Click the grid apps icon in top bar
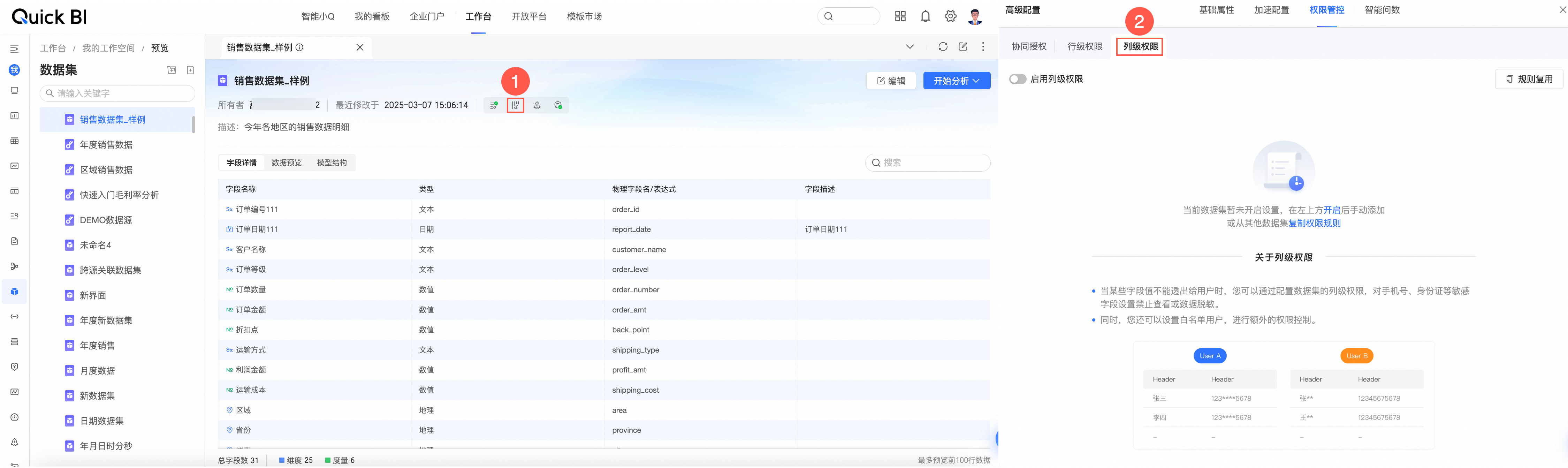This screenshot has height=468, width=1568. [x=900, y=16]
